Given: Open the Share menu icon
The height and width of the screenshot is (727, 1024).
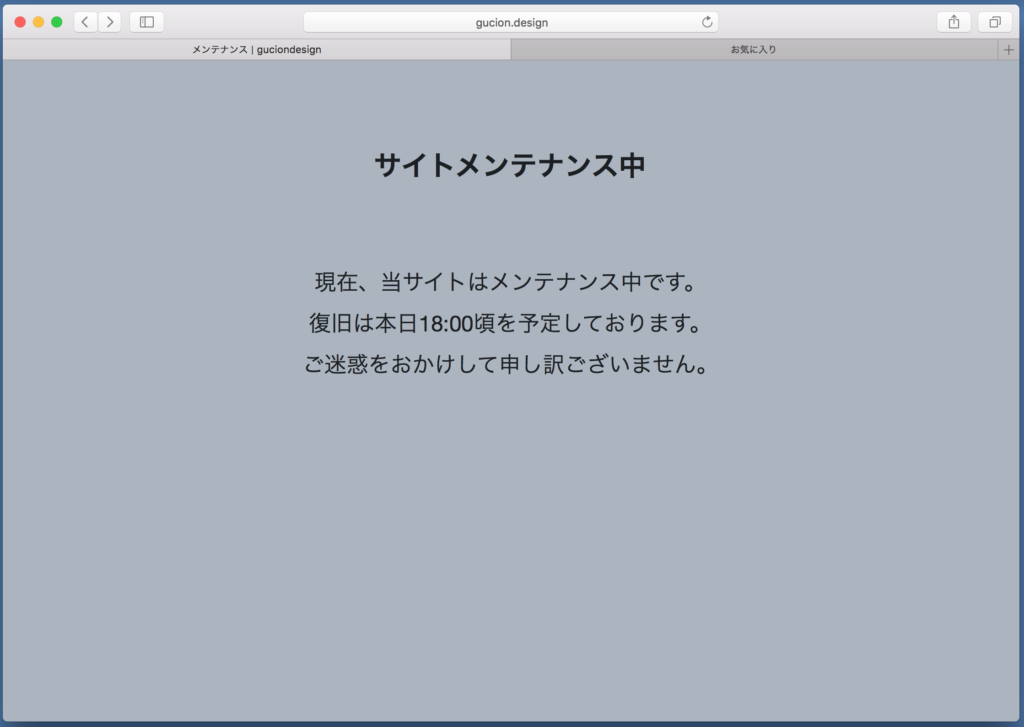Looking at the screenshot, I should click(x=953, y=22).
